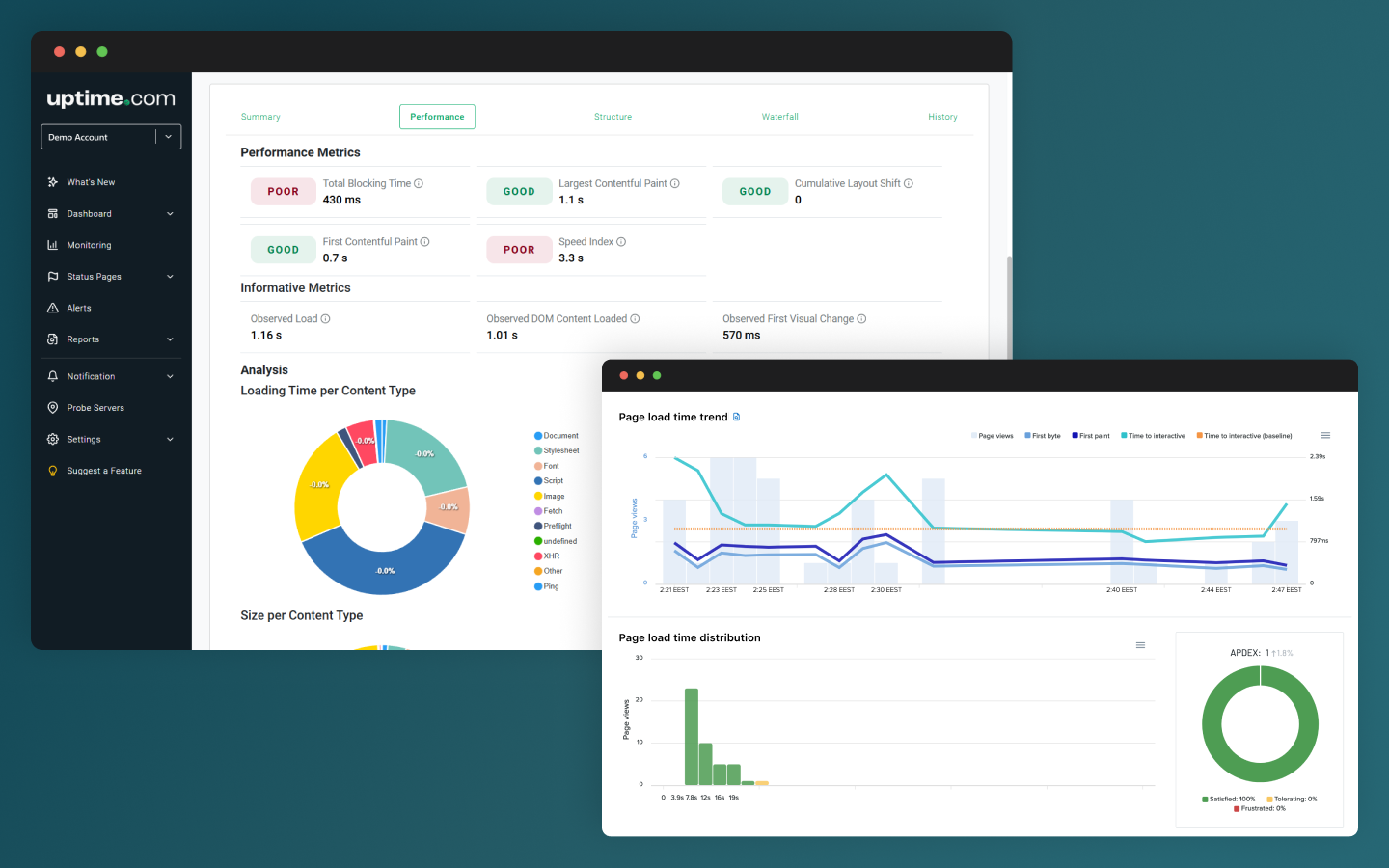Select the Alerts warning triangle icon
1389x868 pixels.
tap(53, 308)
